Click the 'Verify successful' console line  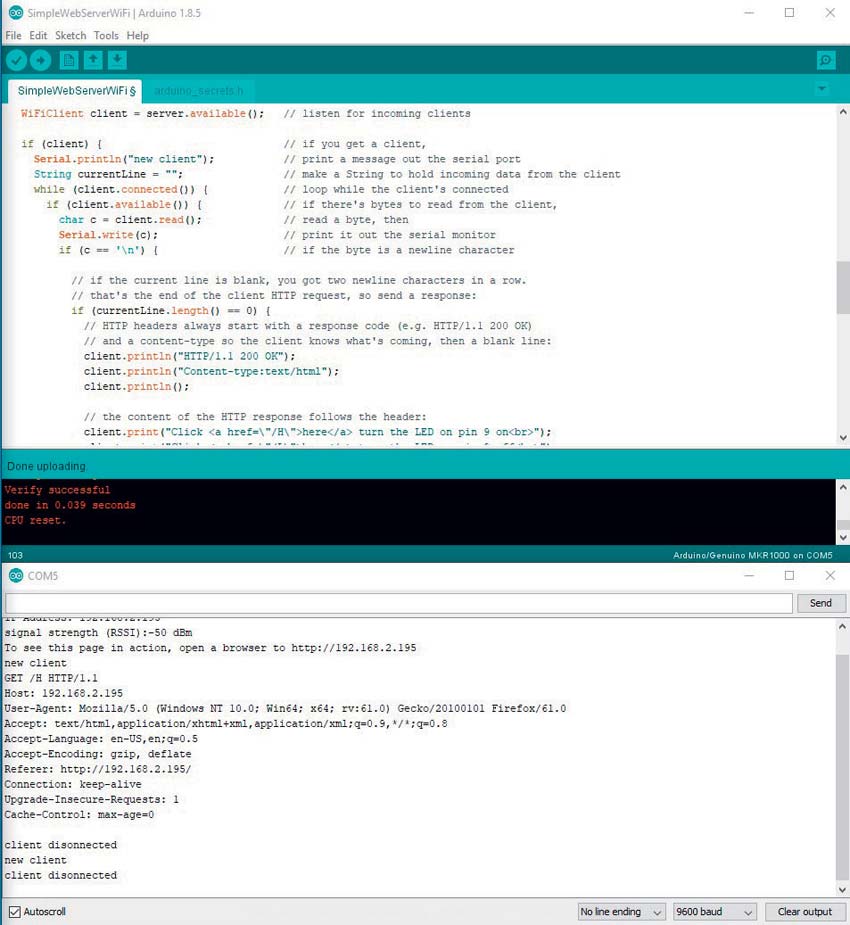tap(57, 490)
